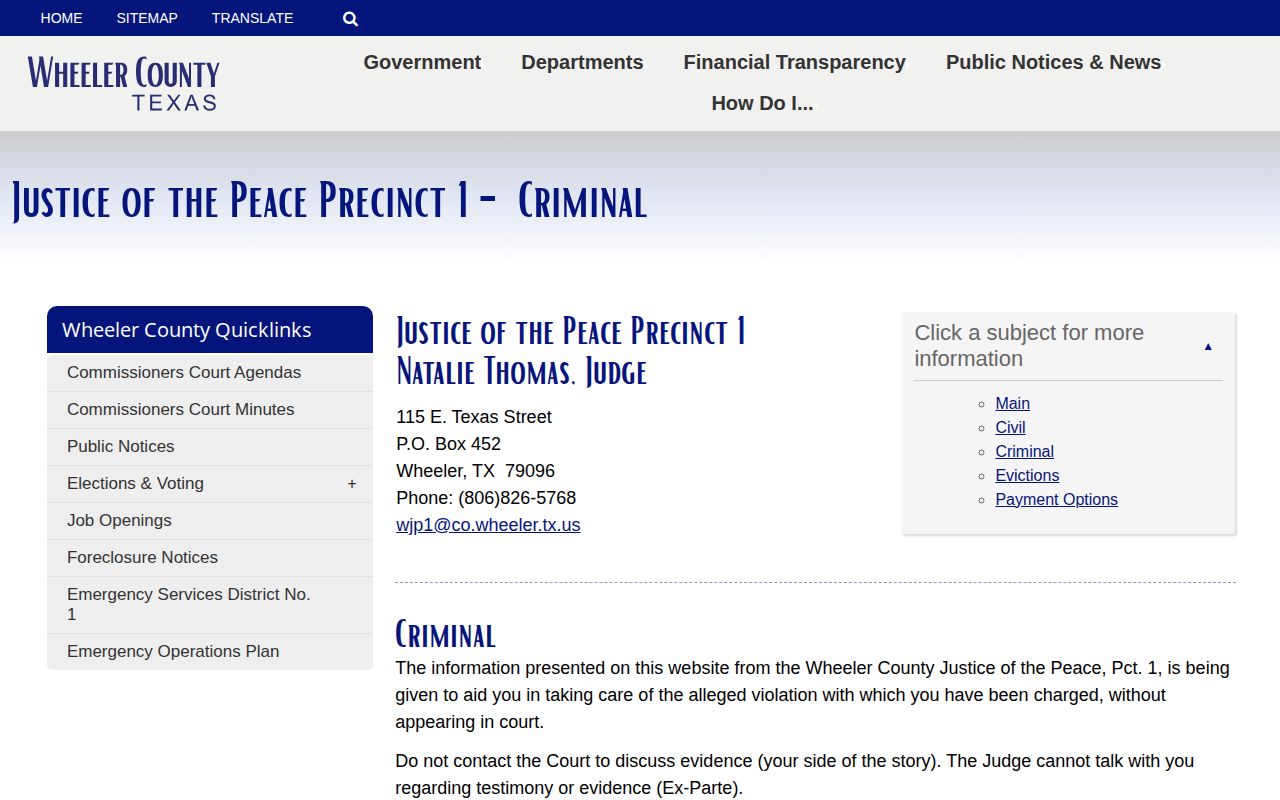Select Public Notices in quicklinks
This screenshot has height=800, width=1280.
pyautogui.click(x=210, y=447)
